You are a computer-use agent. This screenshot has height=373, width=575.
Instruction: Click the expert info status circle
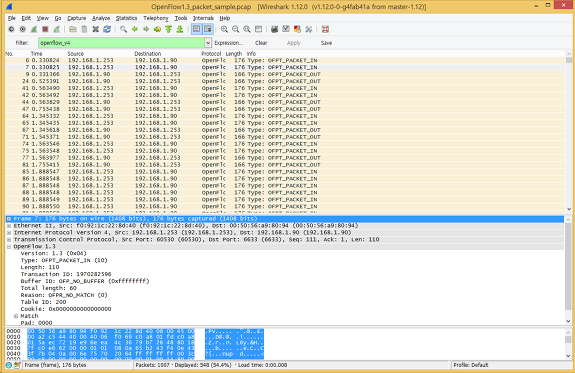coord(9,365)
